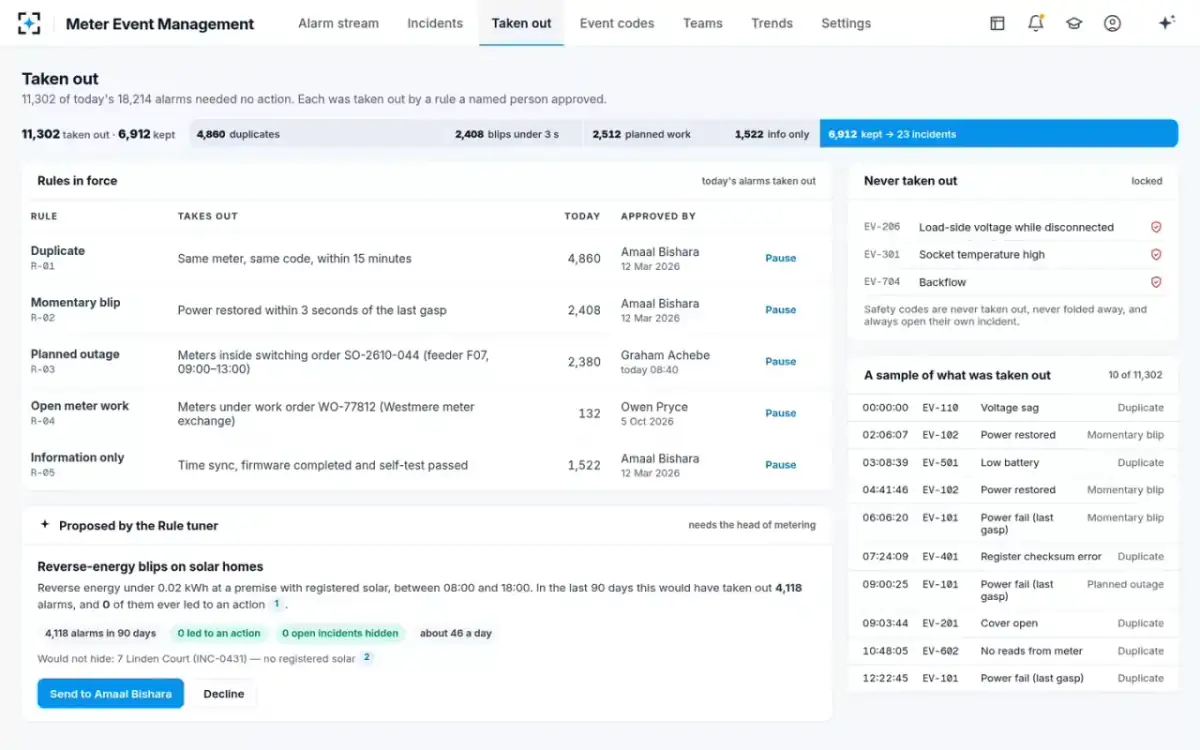This screenshot has width=1200, height=750.
Task: Click the Meter Event Management app logo
Action: tap(29, 23)
